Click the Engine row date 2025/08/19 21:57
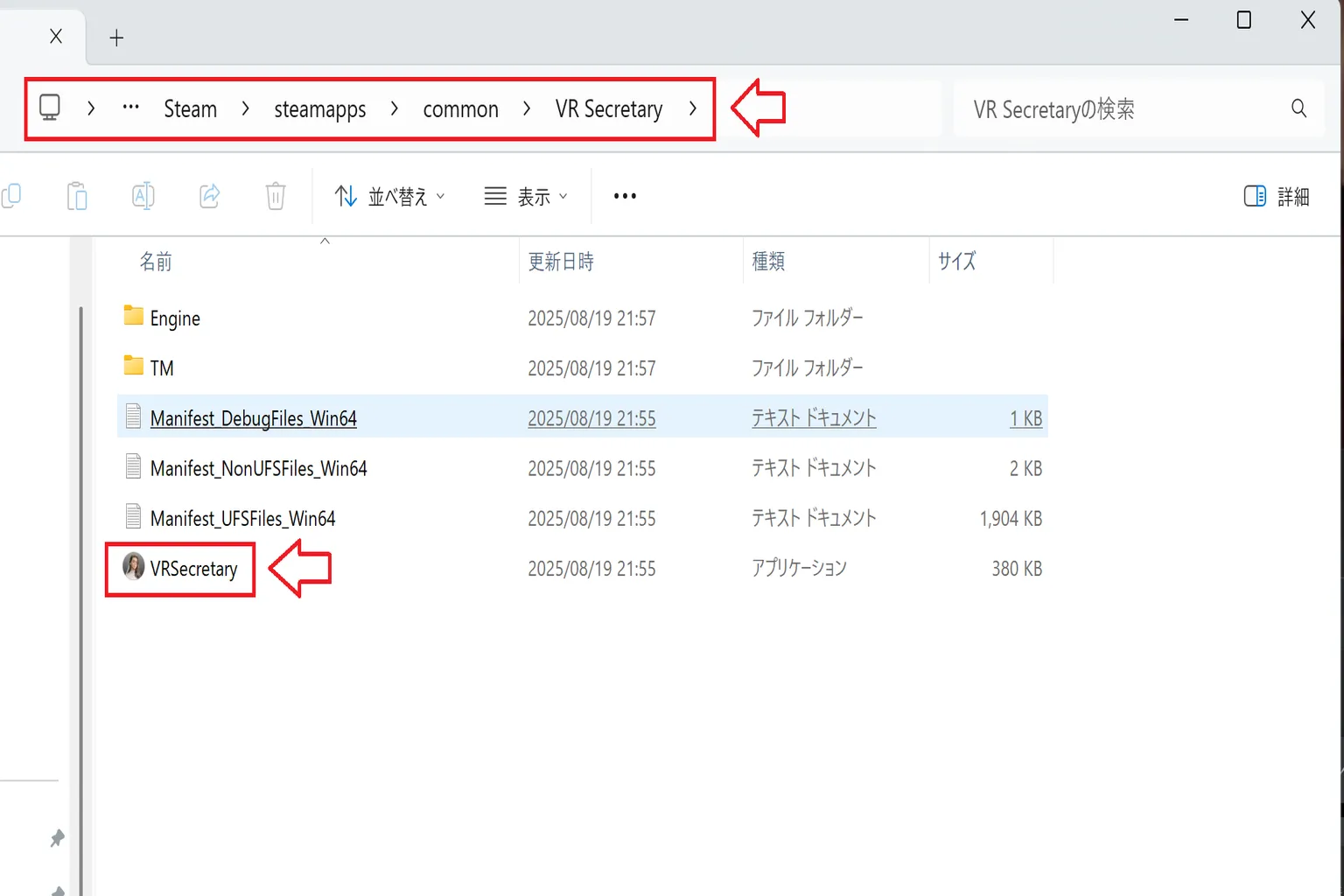 coord(591,318)
